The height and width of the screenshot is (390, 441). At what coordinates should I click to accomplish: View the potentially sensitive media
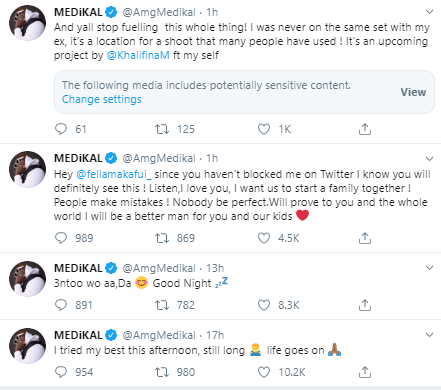pyautogui.click(x=413, y=92)
